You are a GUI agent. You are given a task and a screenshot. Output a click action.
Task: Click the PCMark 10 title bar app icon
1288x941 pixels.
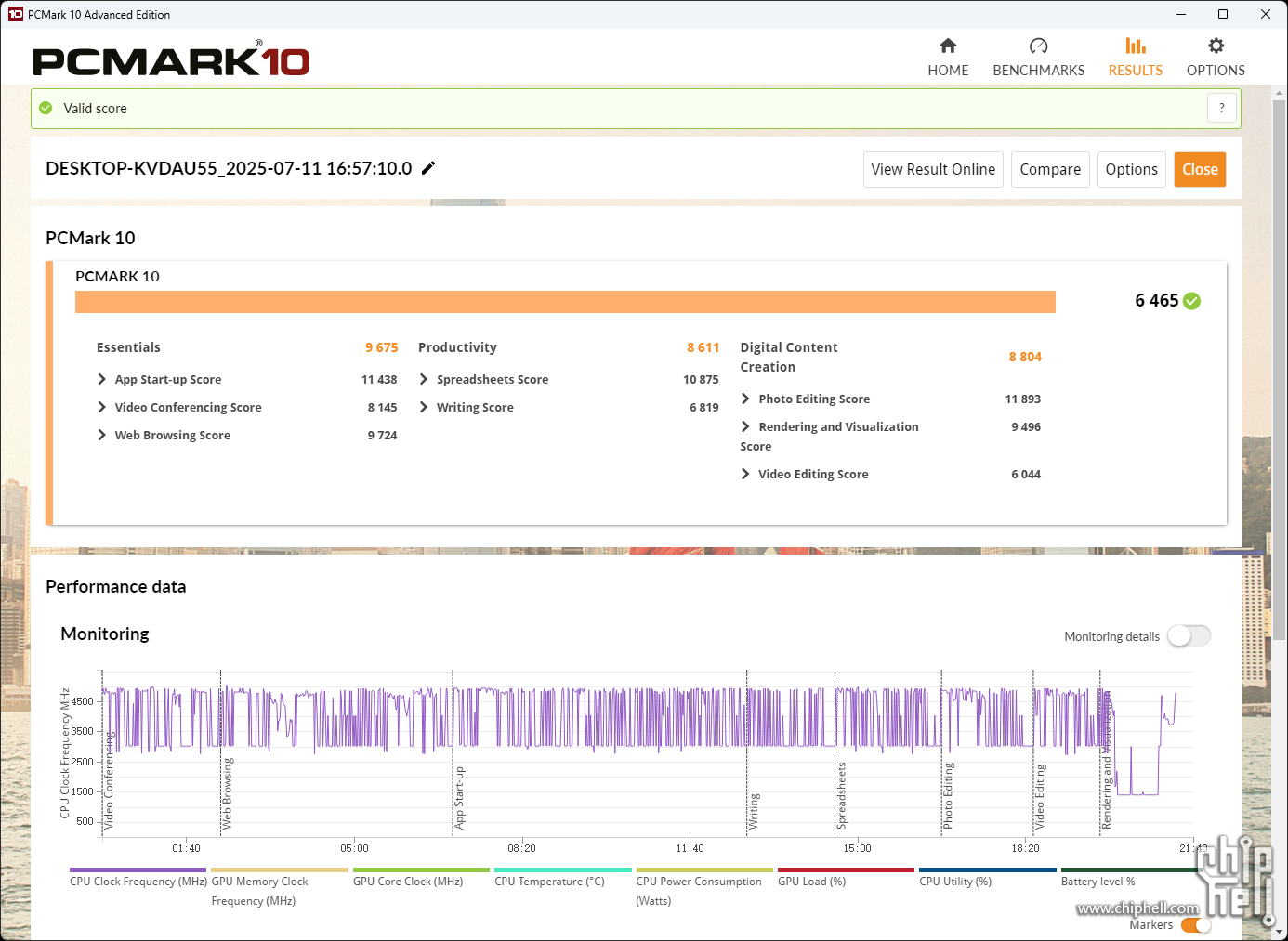16,14
